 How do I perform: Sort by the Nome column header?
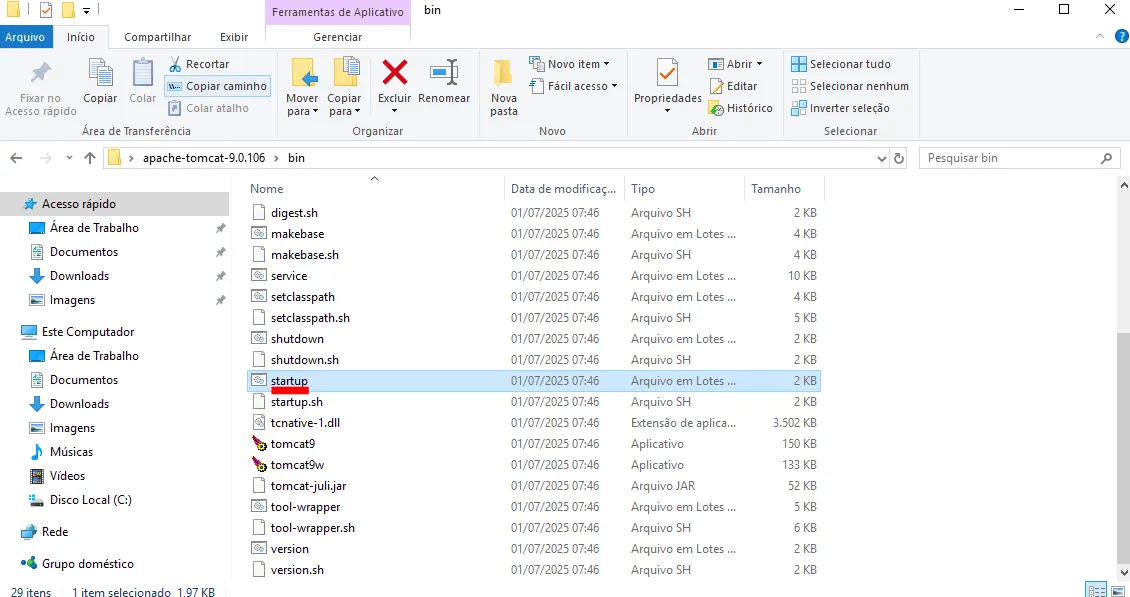click(x=267, y=189)
